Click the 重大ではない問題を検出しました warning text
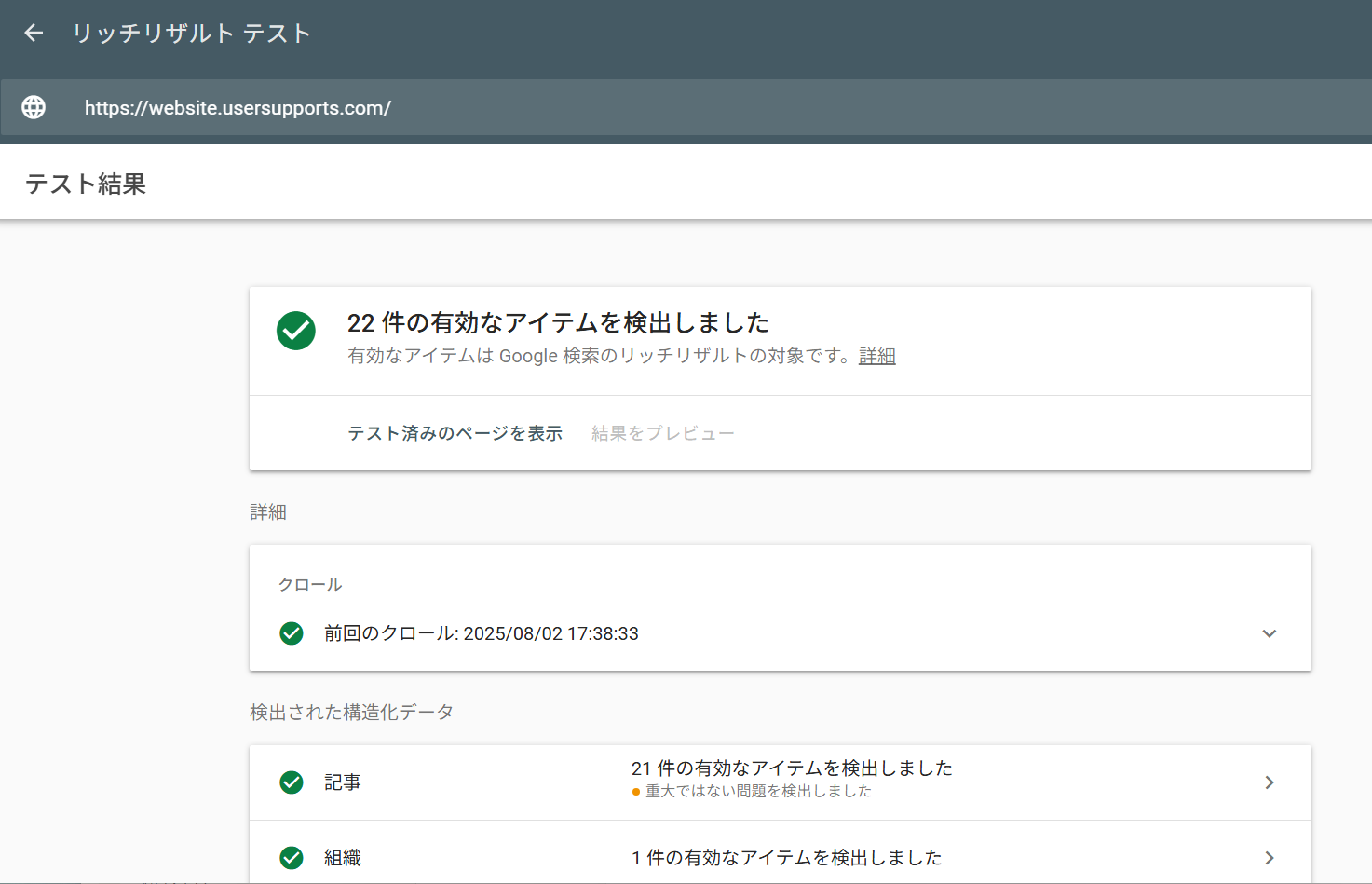Image resolution: width=1372 pixels, height=884 pixels. point(758,792)
